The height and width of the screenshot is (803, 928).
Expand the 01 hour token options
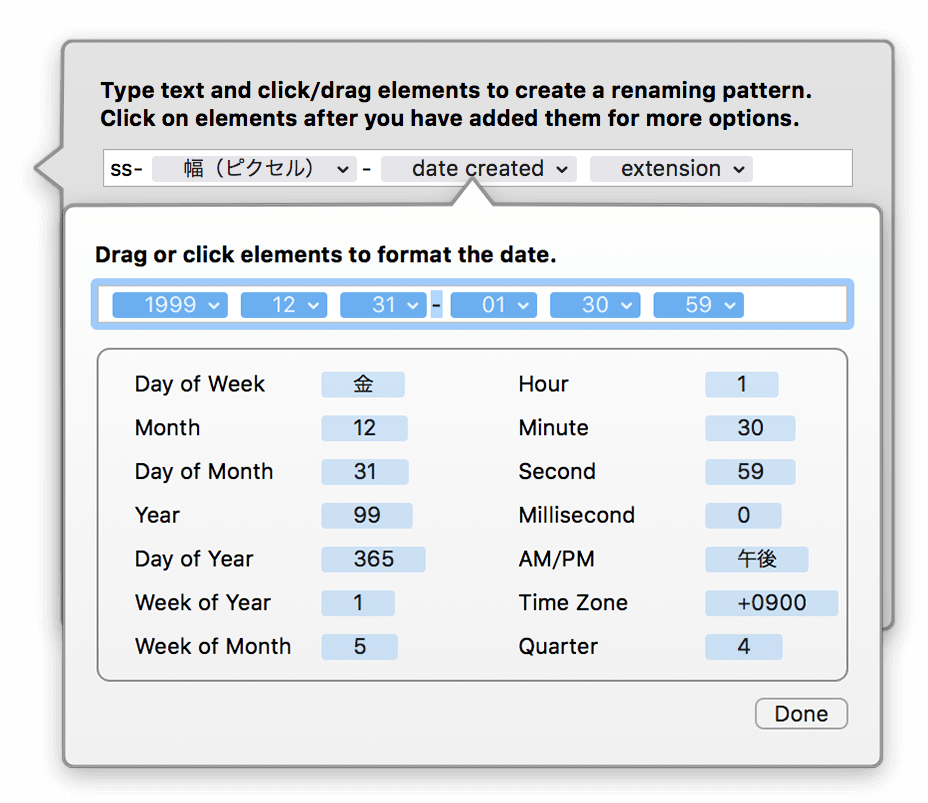click(x=494, y=305)
